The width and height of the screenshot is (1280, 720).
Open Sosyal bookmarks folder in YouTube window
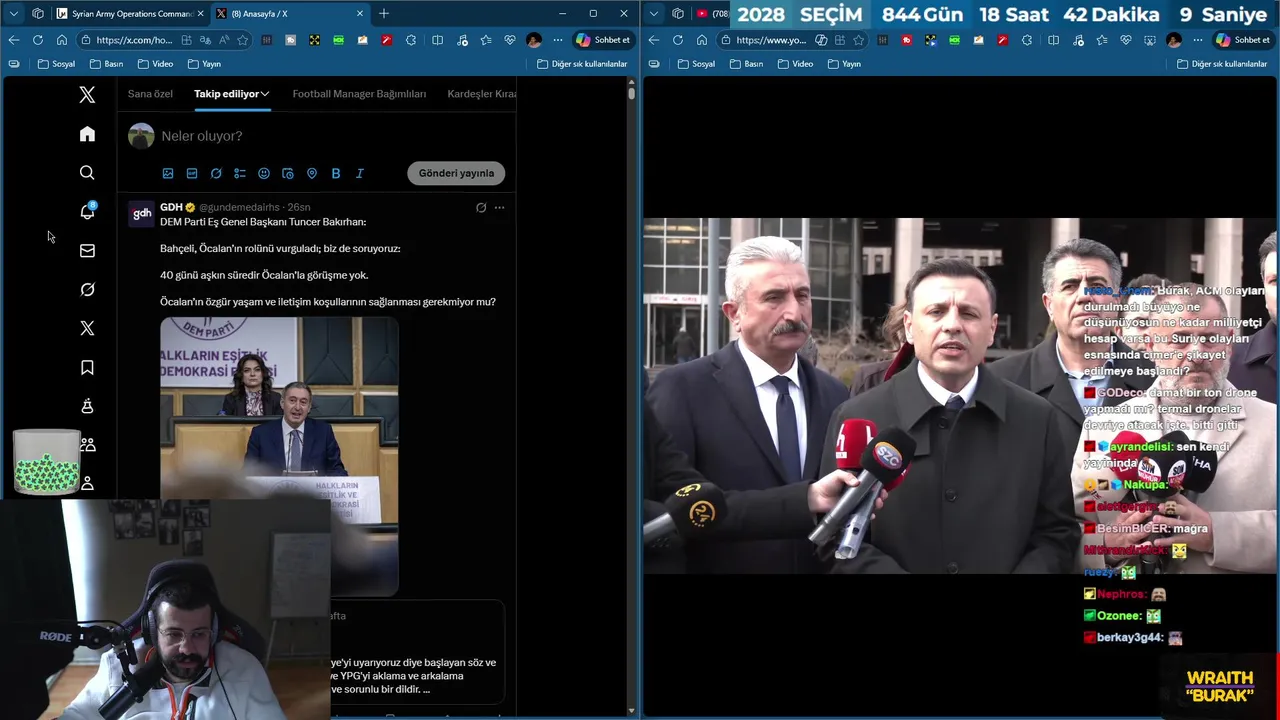click(696, 64)
